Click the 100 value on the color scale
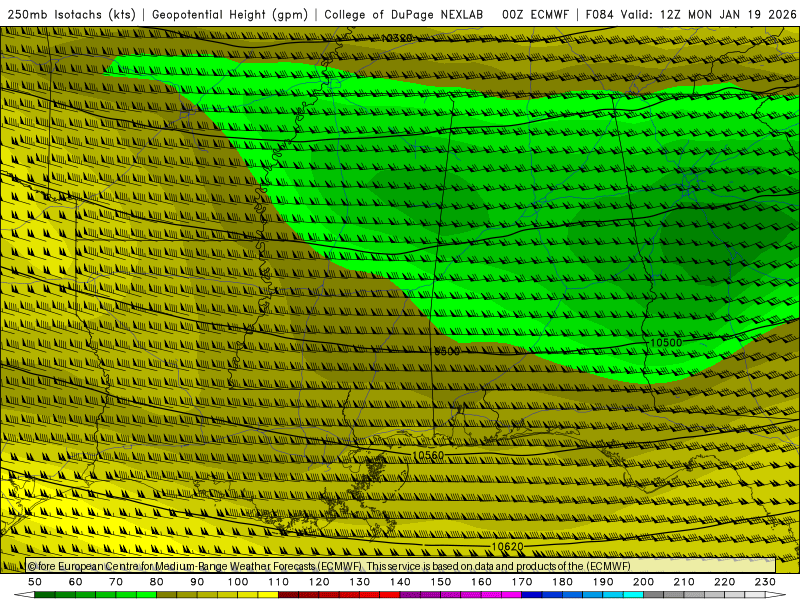The image size is (800, 600). pyautogui.click(x=238, y=582)
